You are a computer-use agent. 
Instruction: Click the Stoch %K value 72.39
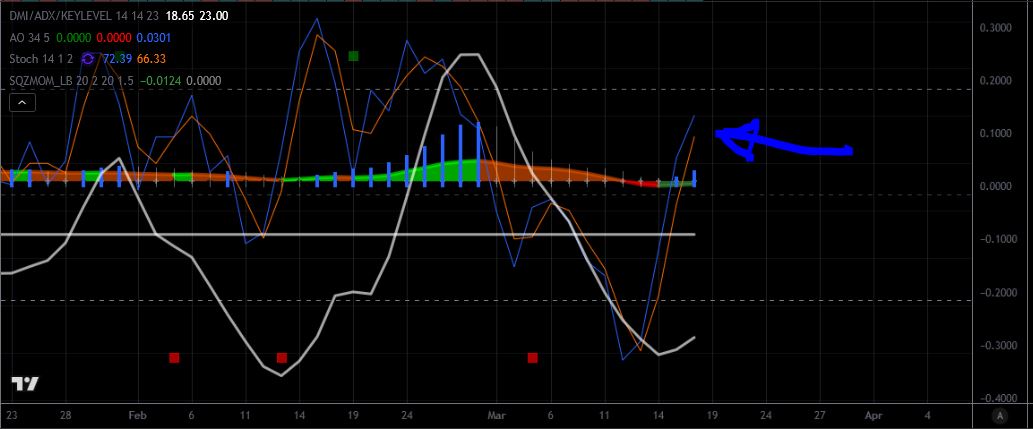coord(119,59)
